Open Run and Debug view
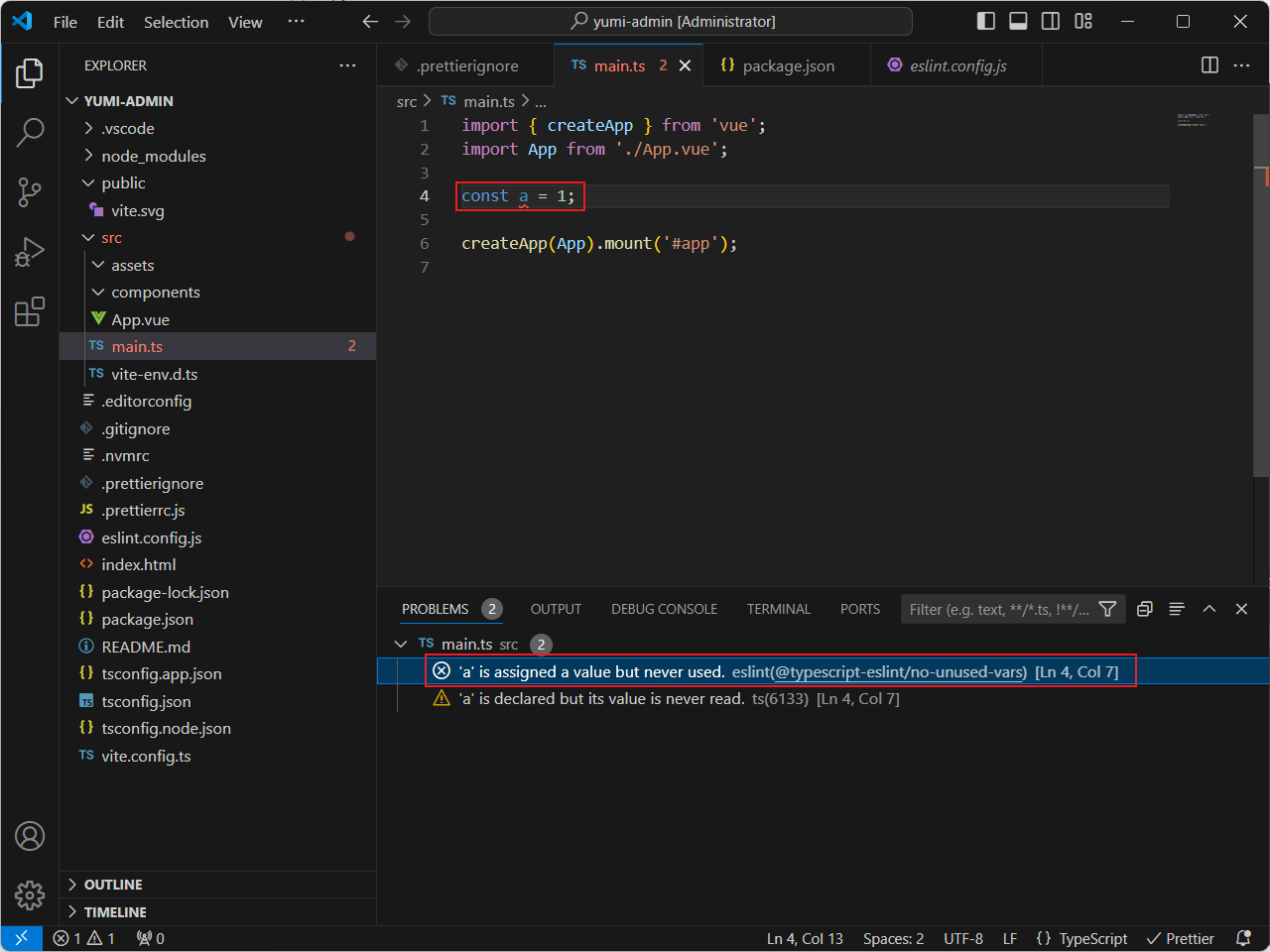This screenshot has width=1270, height=952. click(30, 252)
